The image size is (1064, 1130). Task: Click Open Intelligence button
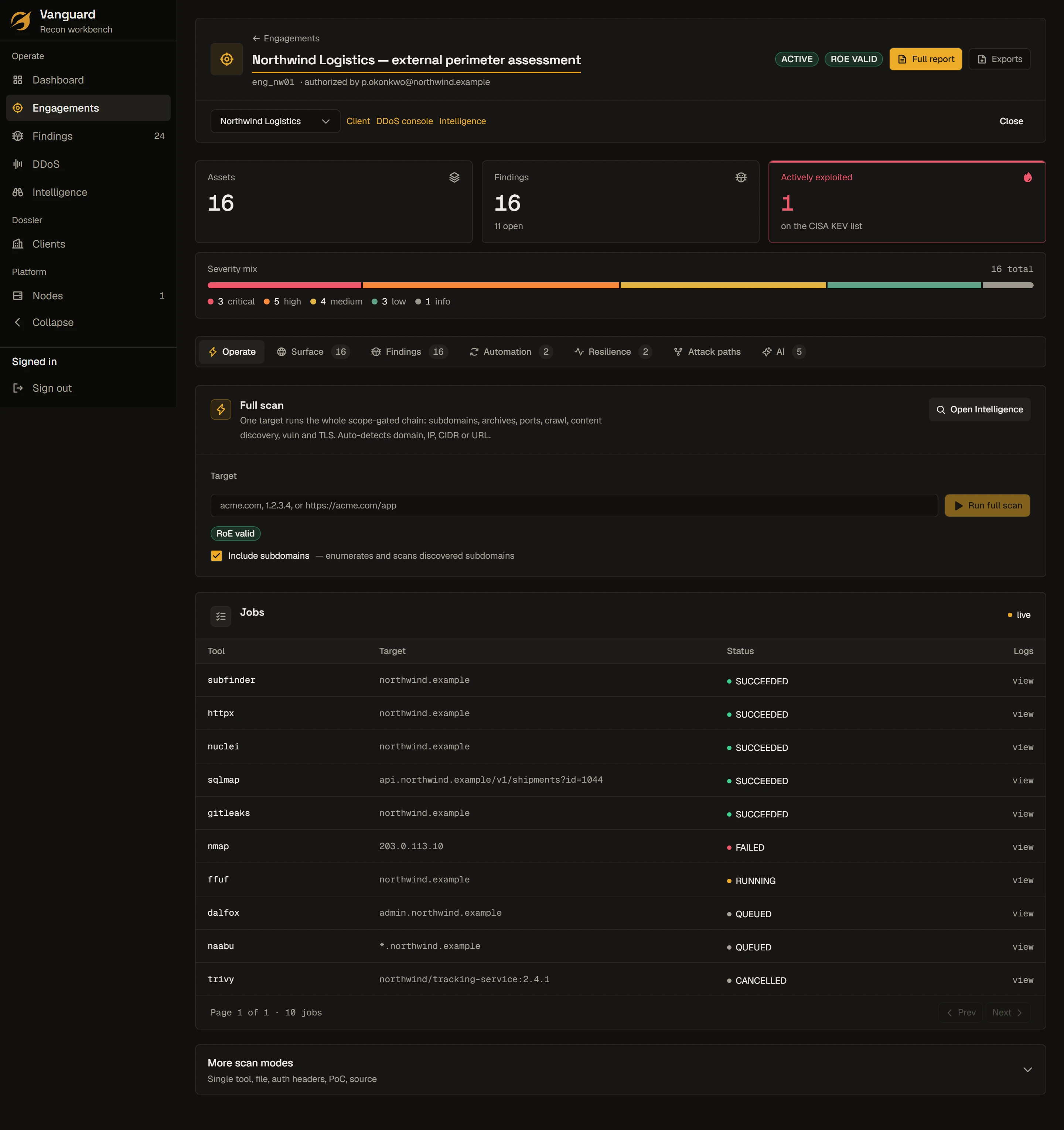[979, 409]
